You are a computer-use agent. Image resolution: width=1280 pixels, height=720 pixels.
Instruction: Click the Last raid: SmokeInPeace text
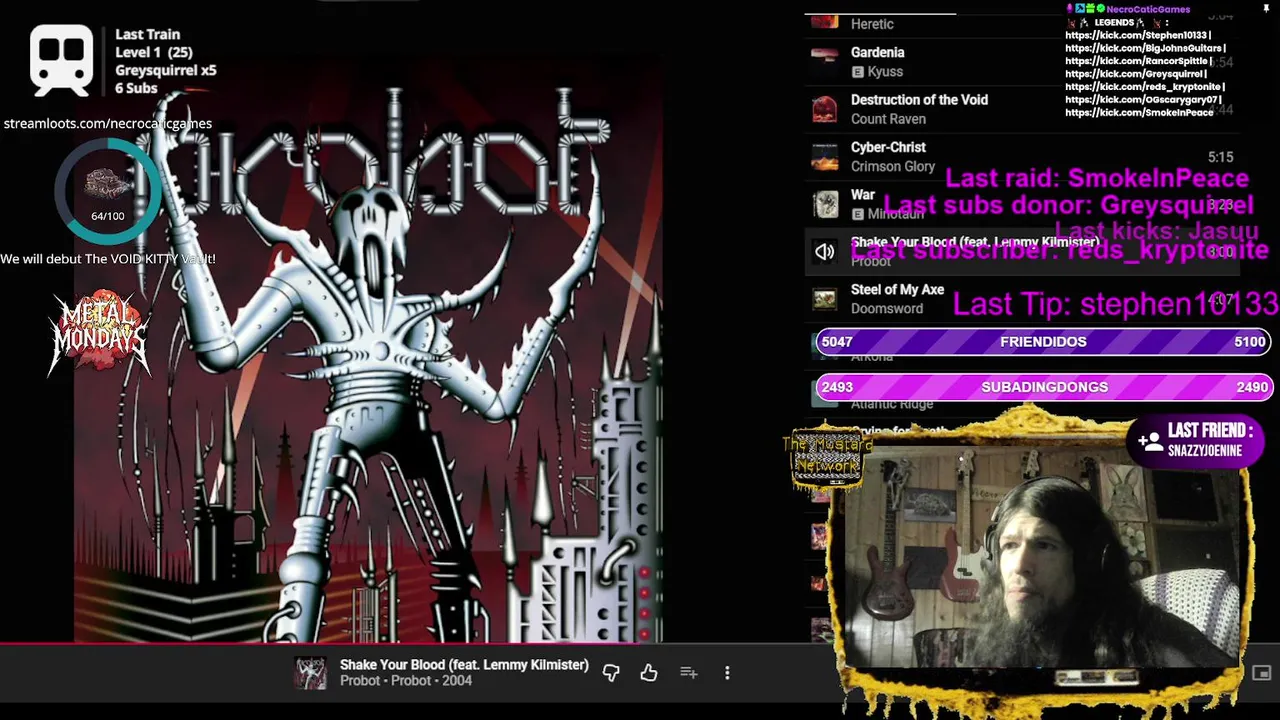coord(1096,178)
